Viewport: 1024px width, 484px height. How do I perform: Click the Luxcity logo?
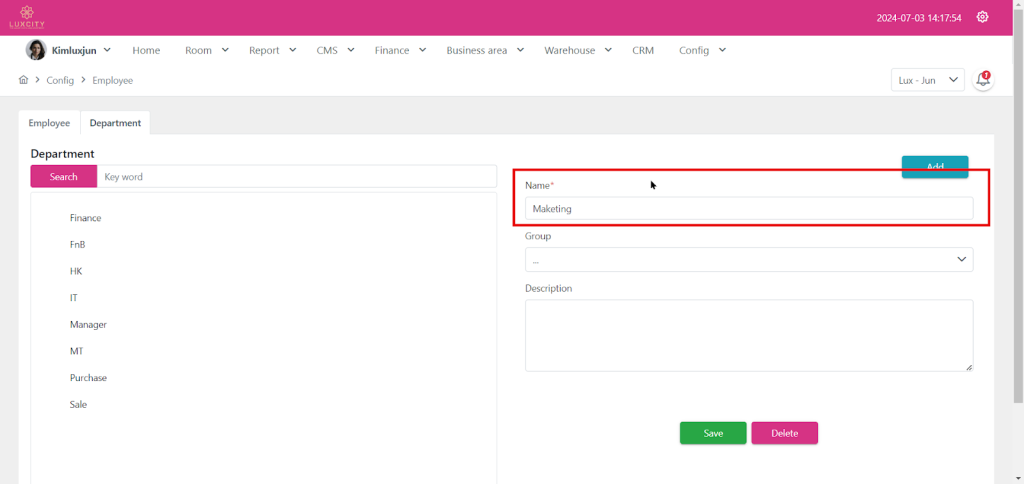click(x=28, y=17)
